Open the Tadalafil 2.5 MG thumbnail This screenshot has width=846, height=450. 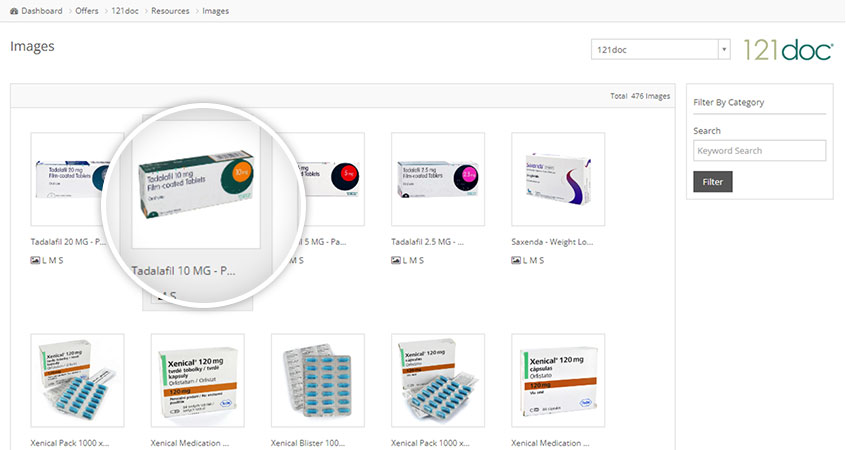[x=438, y=179]
